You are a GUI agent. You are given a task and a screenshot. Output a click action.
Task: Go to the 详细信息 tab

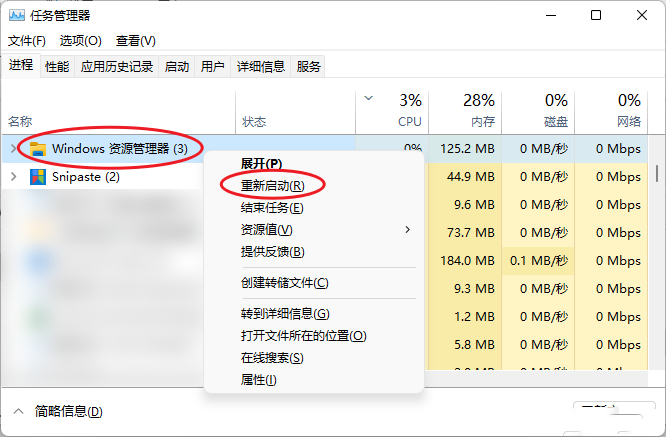261,66
